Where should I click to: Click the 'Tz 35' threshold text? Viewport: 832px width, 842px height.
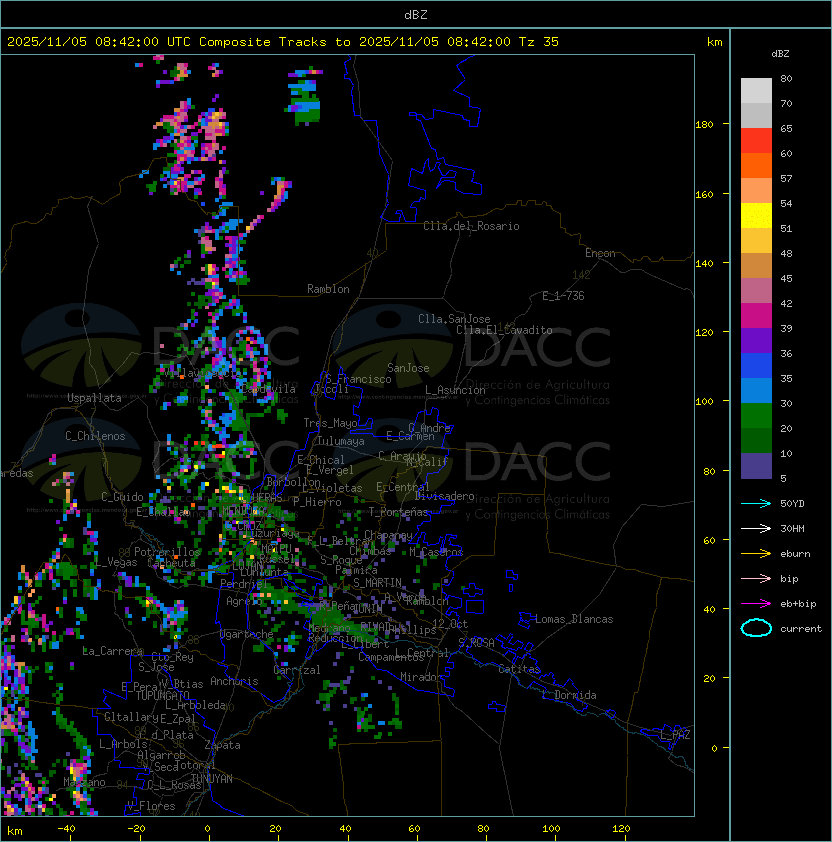click(x=539, y=42)
